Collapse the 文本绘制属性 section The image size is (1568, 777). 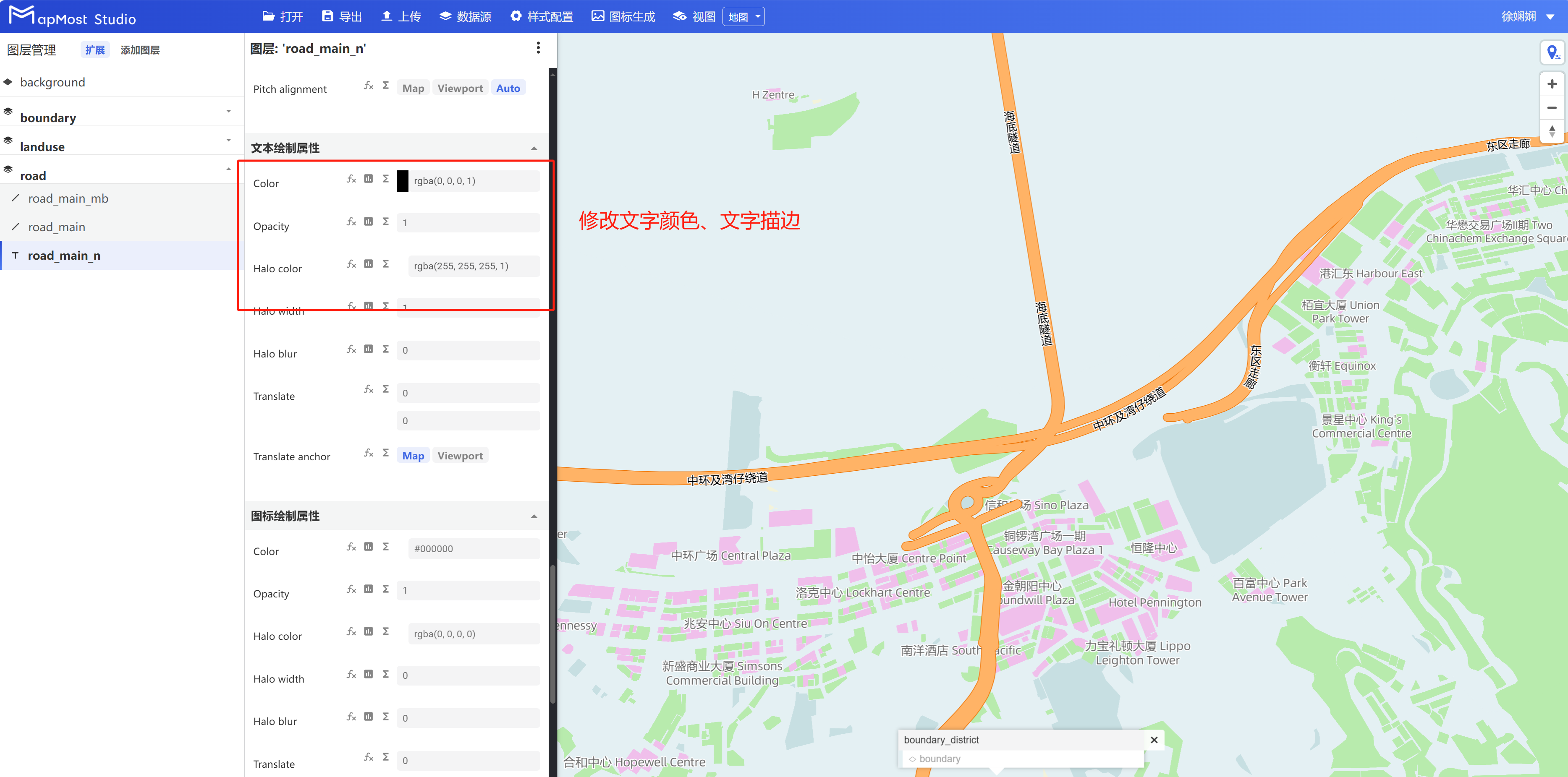point(534,149)
